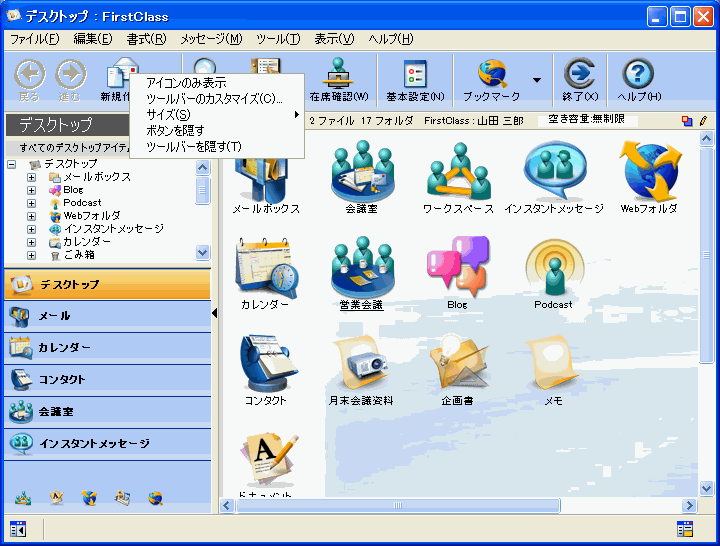Expand the メールボックス tree node

(31, 177)
